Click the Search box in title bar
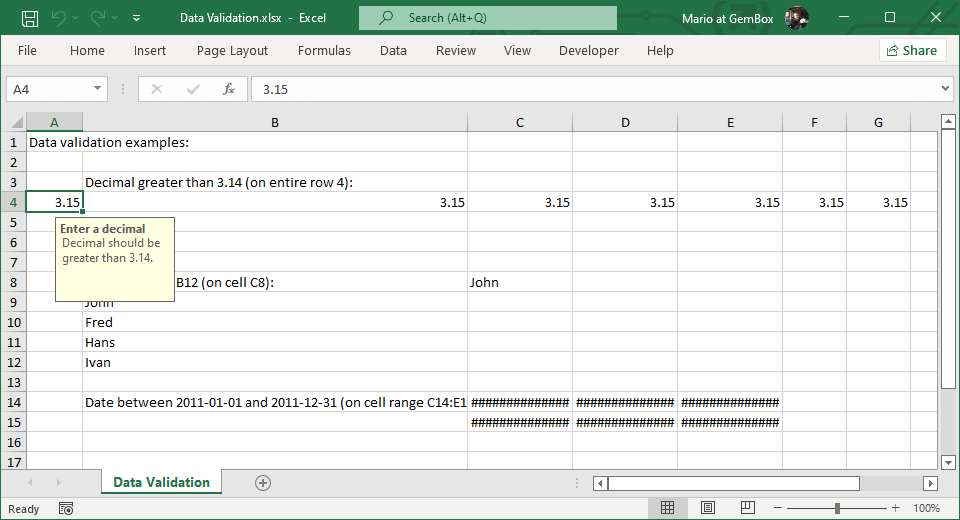This screenshot has height=520, width=960. [487, 18]
